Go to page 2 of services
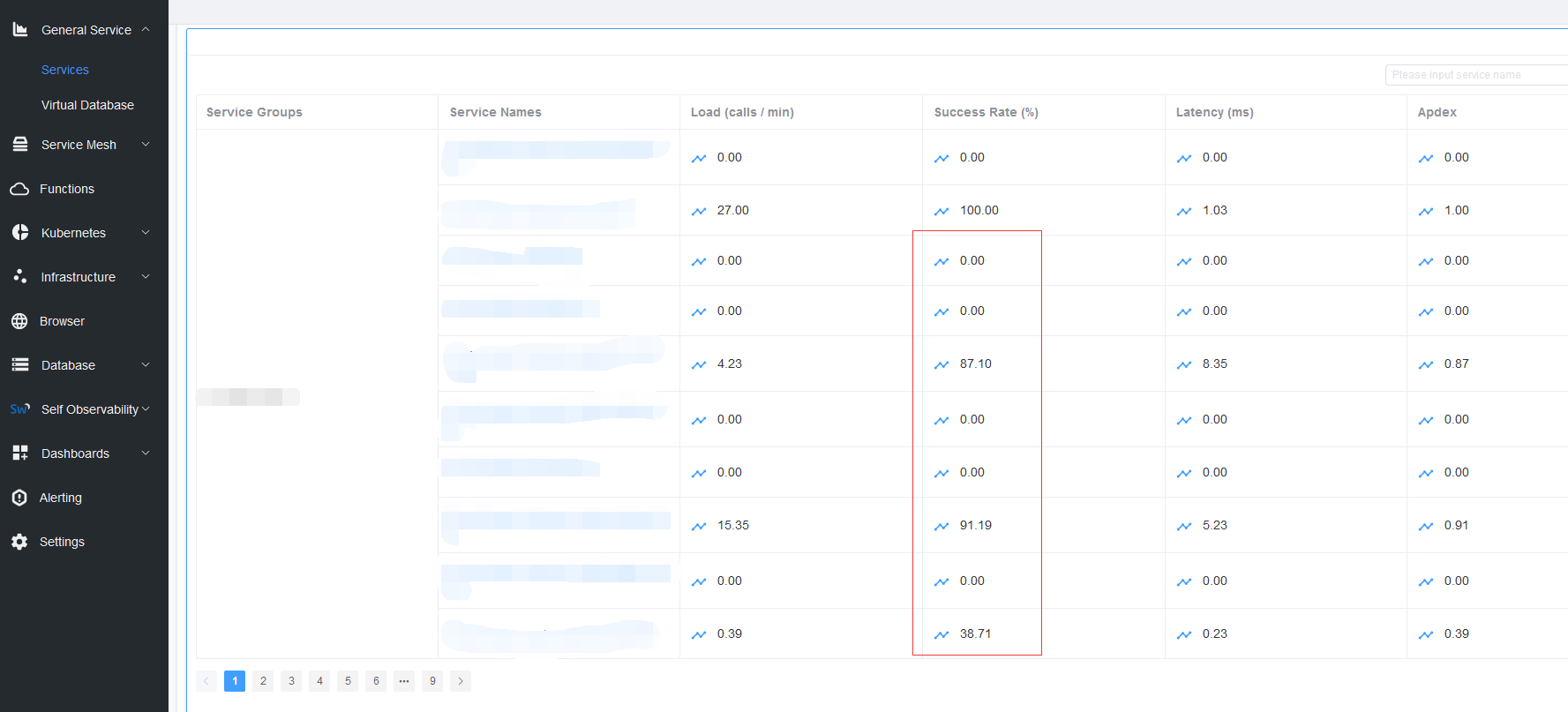The height and width of the screenshot is (712, 1568). pos(263,681)
